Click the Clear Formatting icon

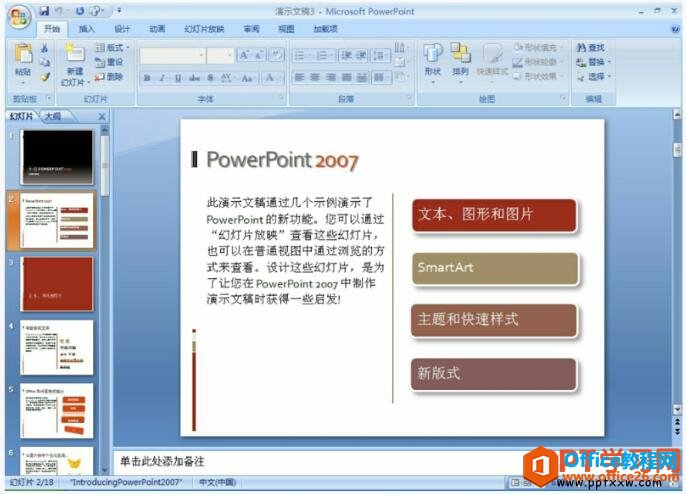pyautogui.click(x=276, y=55)
